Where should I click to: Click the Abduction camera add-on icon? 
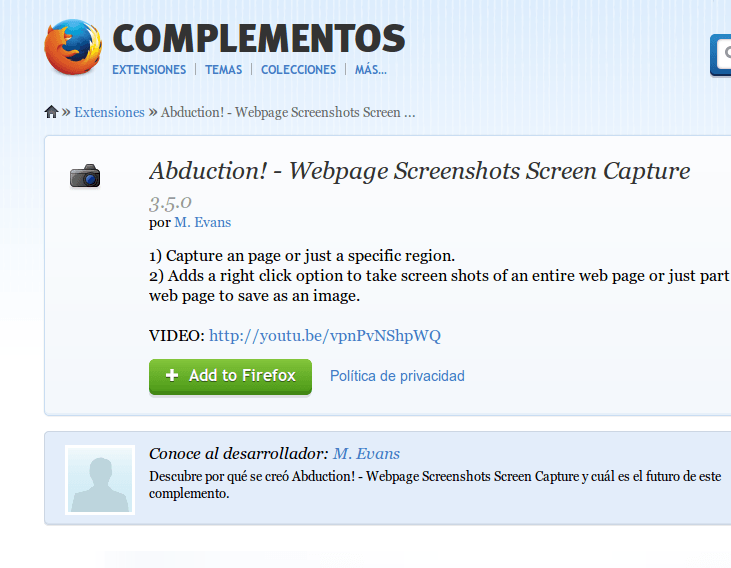(85, 176)
